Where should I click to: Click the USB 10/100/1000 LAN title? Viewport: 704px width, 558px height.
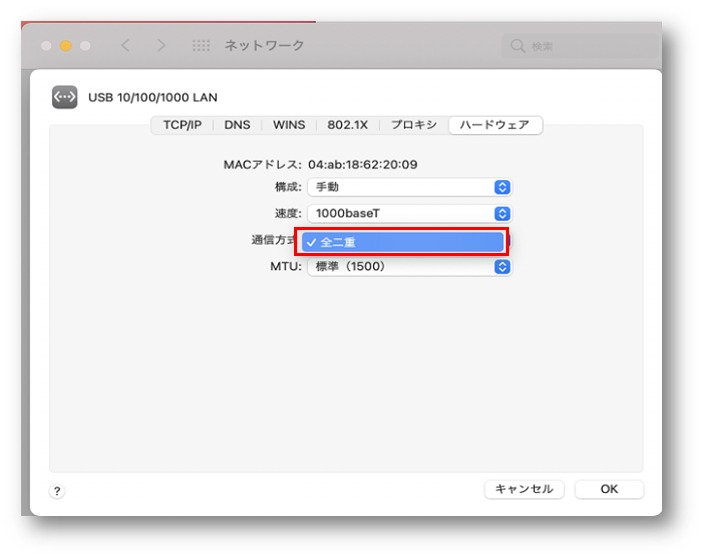pyautogui.click(x=153, y=97)
